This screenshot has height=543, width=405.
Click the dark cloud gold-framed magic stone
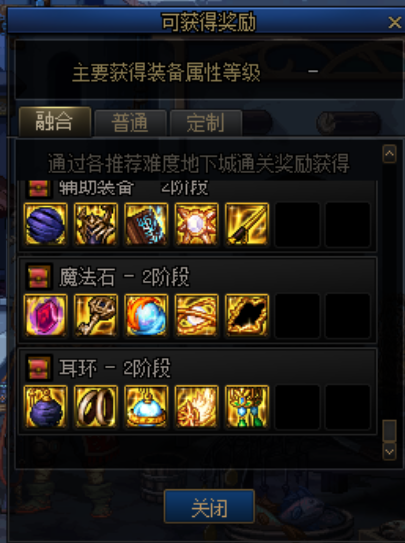click(x=247, y=315)
